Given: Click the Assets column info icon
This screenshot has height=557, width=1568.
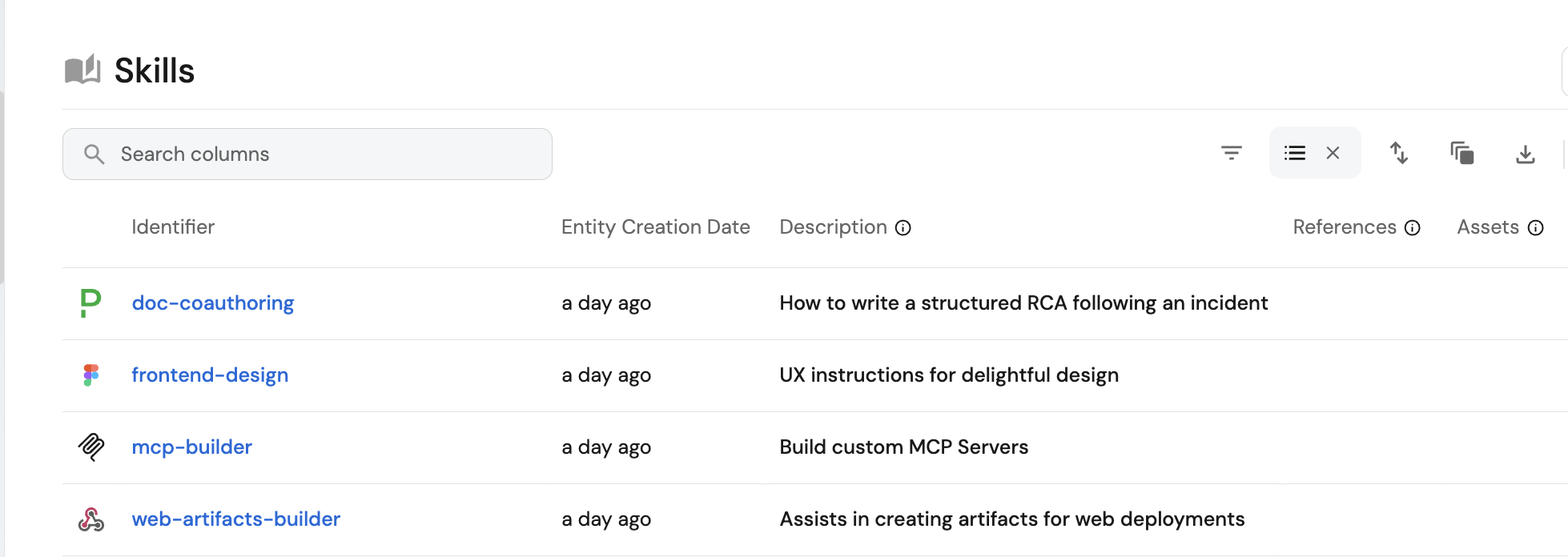Looking at the screenshot, I should [x=1535, y=228].
